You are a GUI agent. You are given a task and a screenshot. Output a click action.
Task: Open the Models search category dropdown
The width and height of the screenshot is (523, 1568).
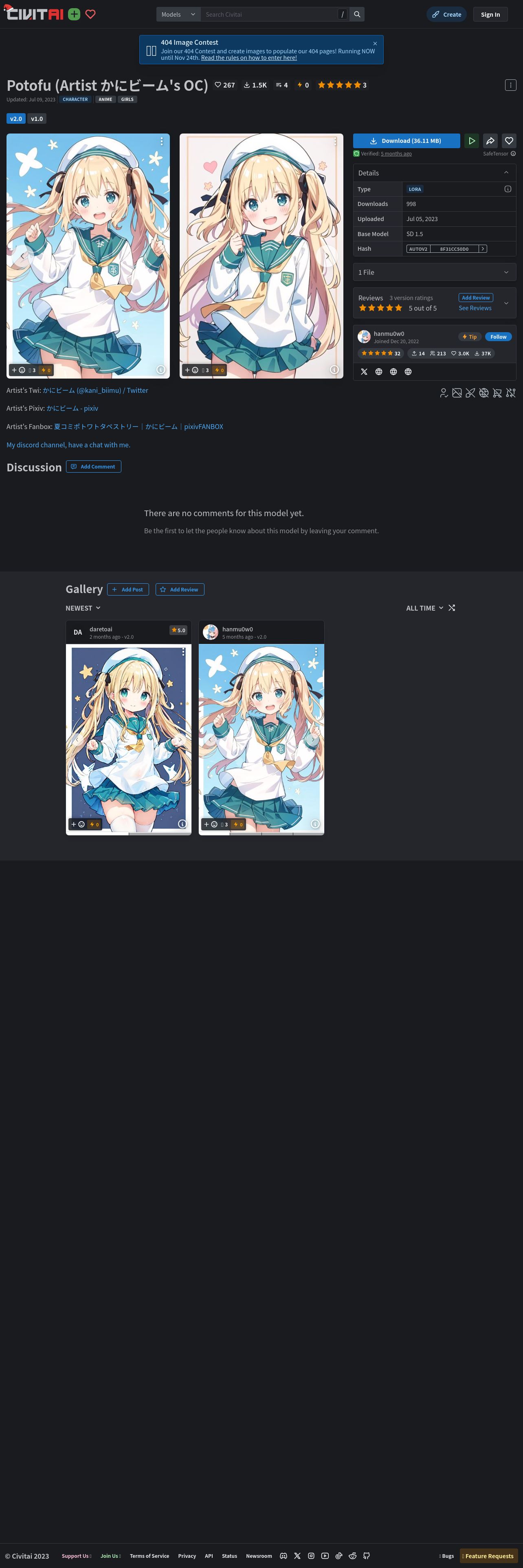tap(178, 14)
